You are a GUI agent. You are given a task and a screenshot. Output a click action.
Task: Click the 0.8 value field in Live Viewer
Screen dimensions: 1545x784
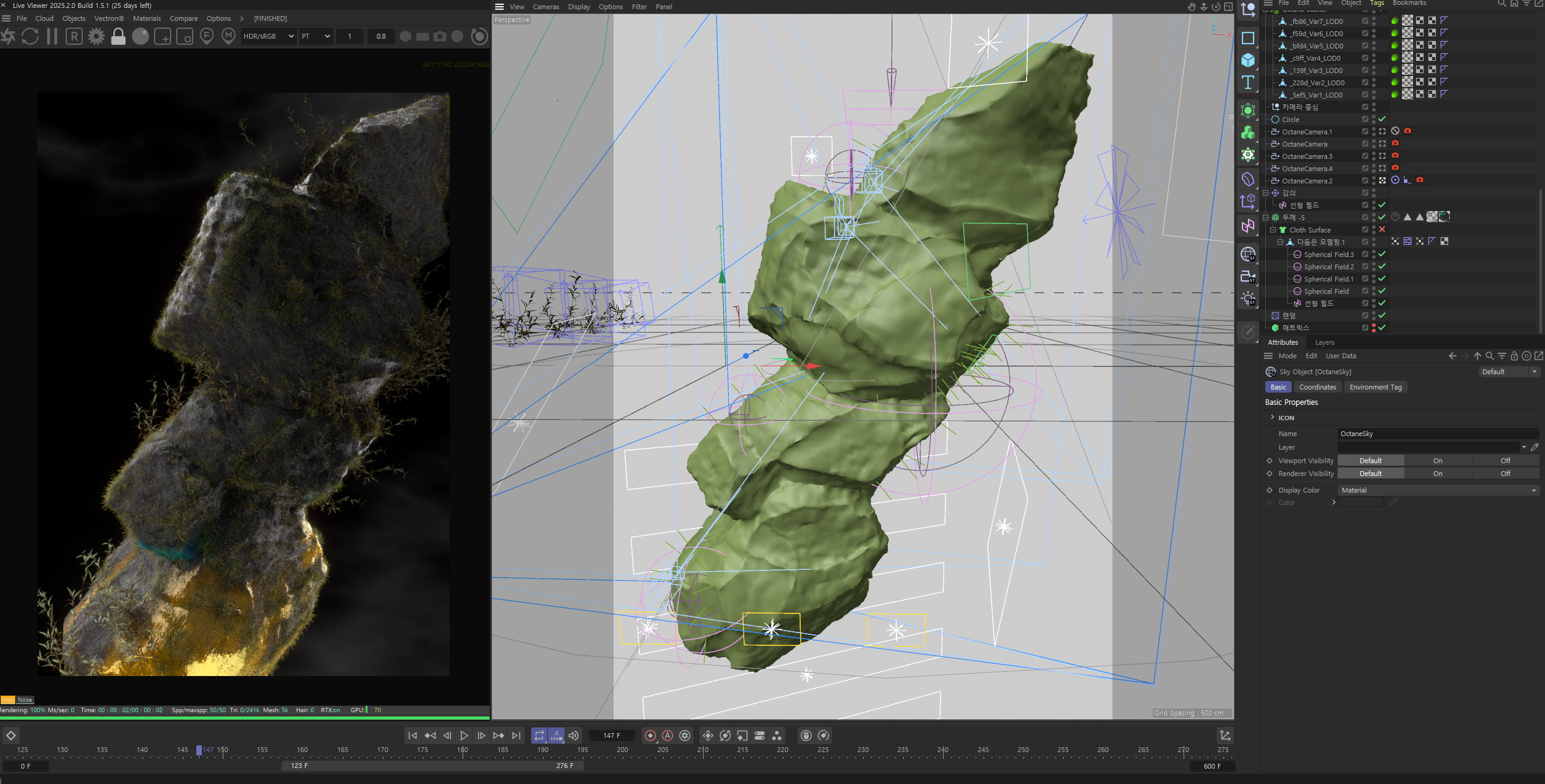(x=381, y=36)
